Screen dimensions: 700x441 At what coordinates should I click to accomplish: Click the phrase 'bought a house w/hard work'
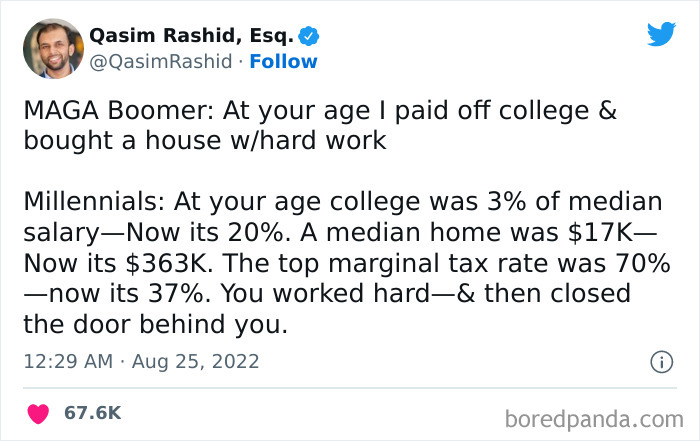tap(205, 141)
